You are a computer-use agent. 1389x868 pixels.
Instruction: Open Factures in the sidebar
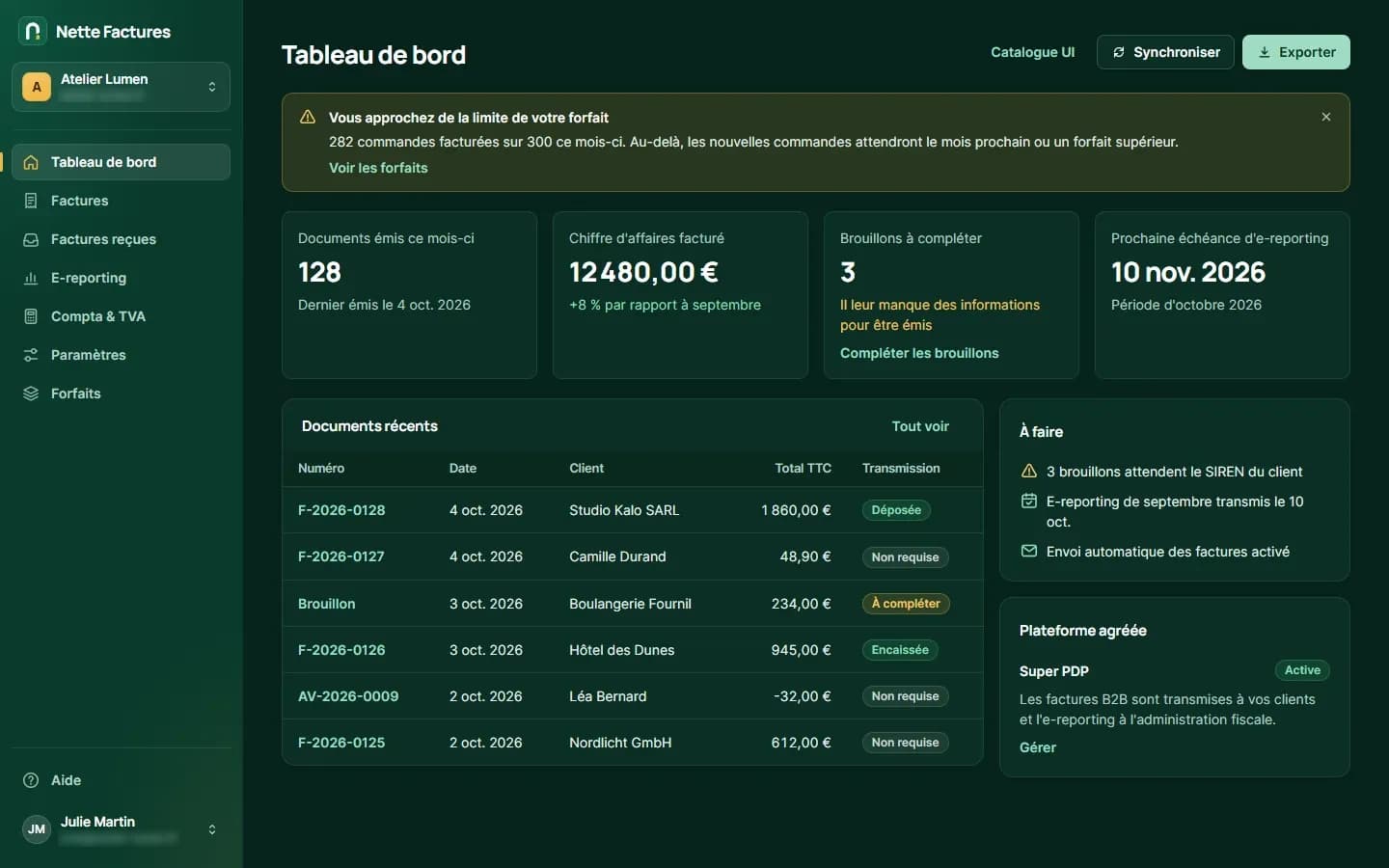tap(121, 201)
